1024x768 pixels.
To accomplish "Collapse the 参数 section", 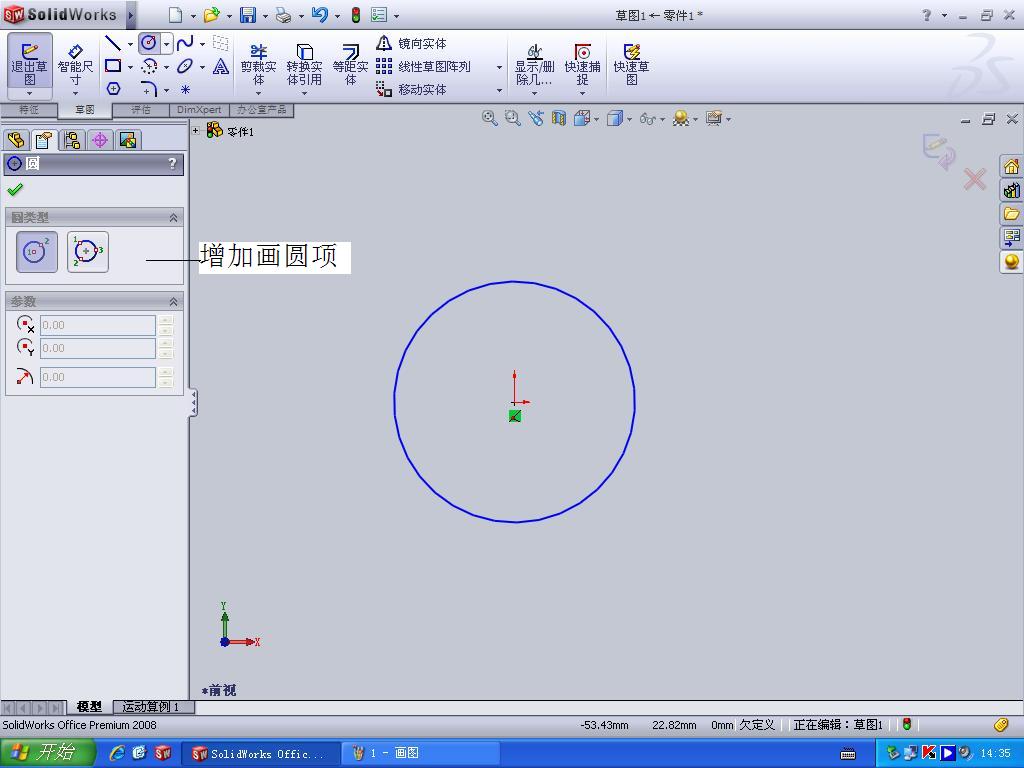I will coord(173,302).
